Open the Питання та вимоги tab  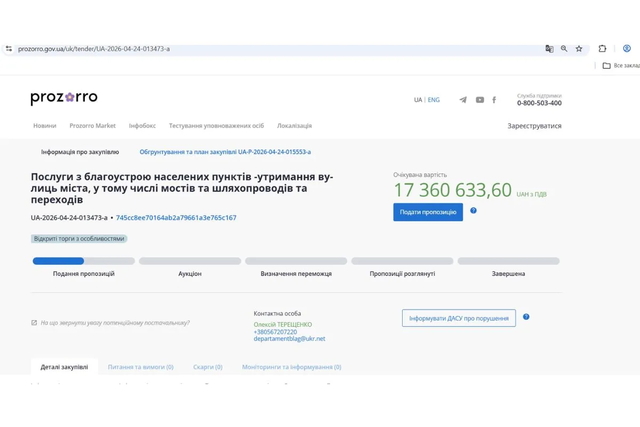(140, 367)
